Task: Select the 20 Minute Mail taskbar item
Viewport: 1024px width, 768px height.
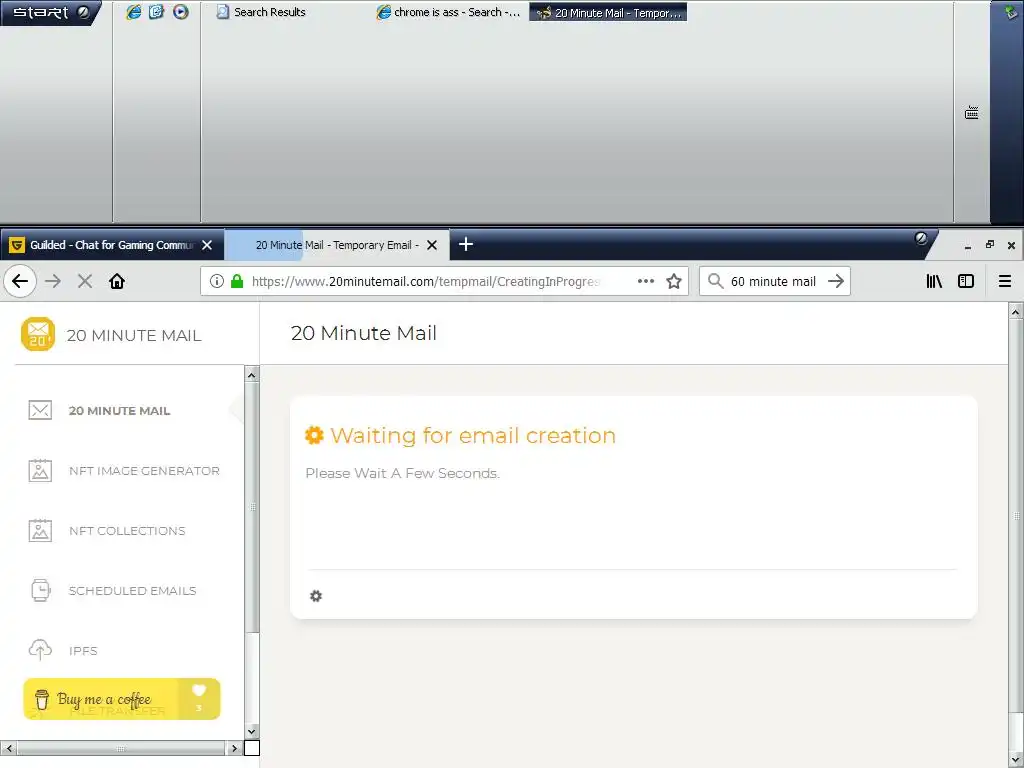Action: point(608,12)
